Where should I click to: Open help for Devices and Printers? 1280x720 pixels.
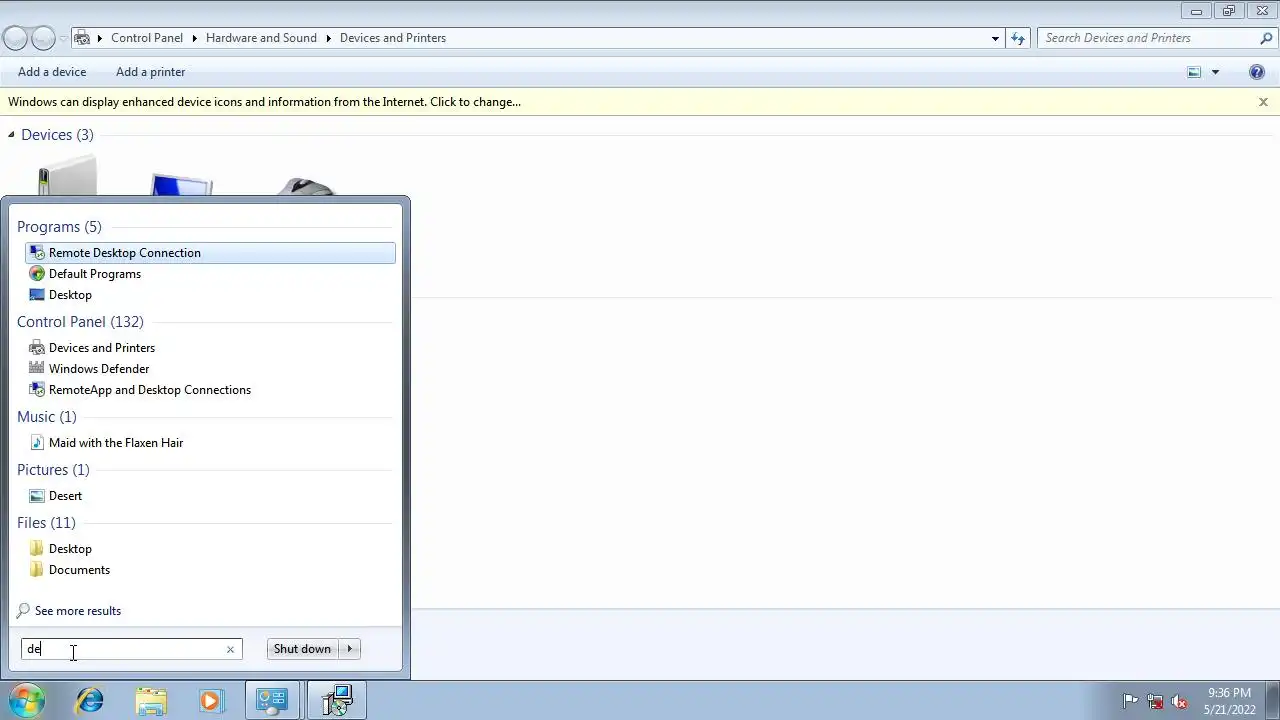1258,72
